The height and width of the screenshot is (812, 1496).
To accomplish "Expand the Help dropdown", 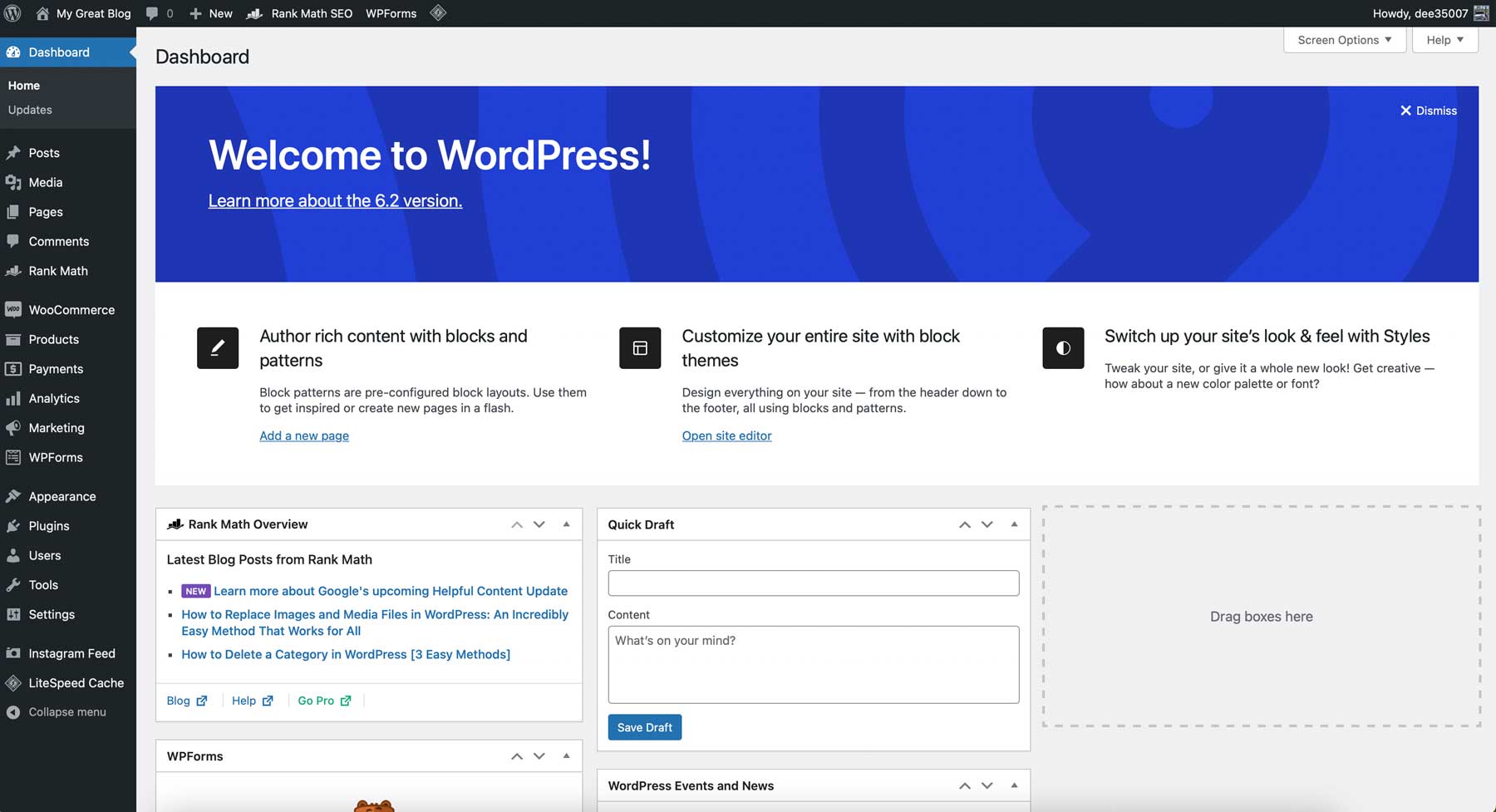I will (x=1444, y=39).
